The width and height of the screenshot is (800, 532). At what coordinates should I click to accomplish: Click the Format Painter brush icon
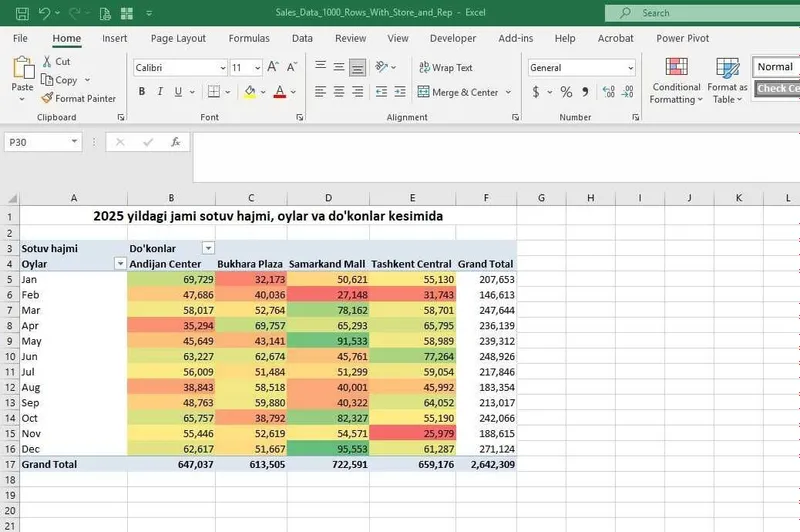coord(47,98)
